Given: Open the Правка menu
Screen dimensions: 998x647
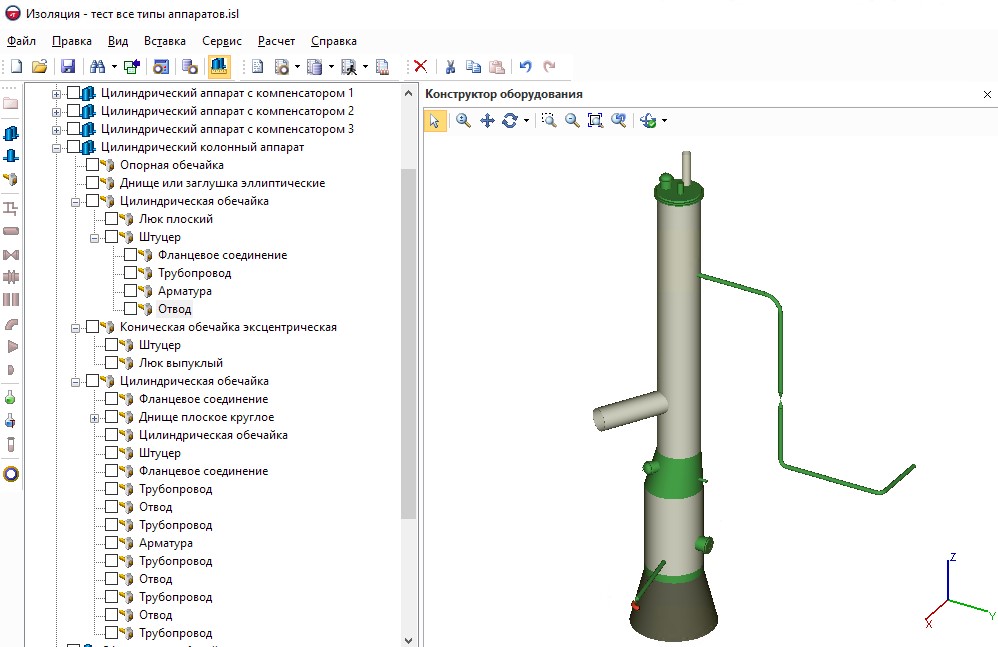Looking at the screenshot, I should 71,41.
